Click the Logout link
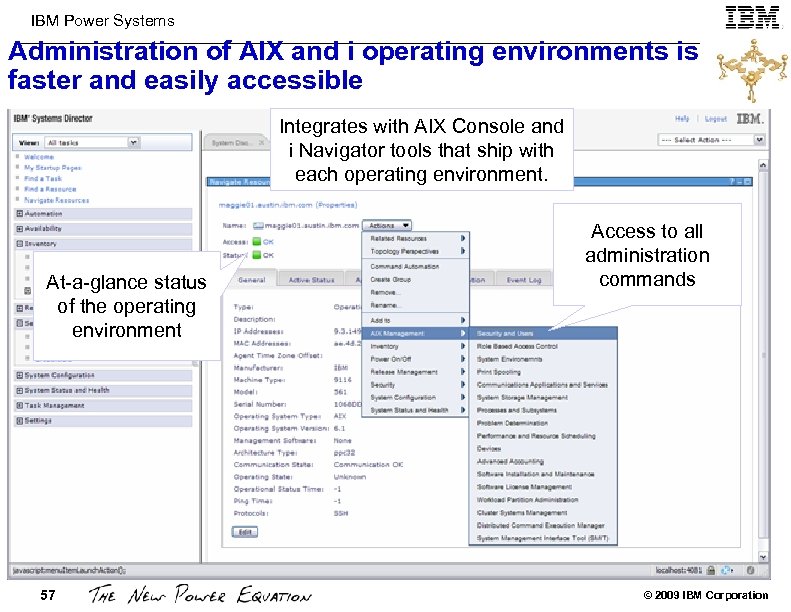791x612 pixels. click(716, 119)
